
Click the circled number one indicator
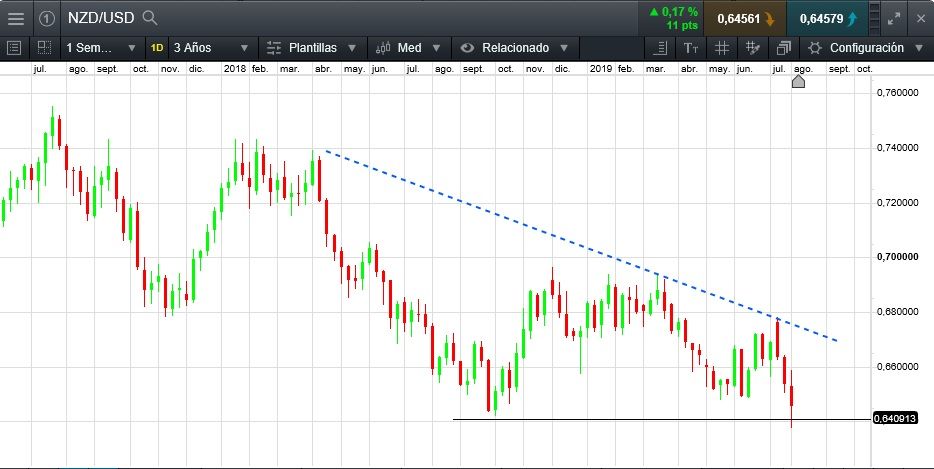coord(46,18)
